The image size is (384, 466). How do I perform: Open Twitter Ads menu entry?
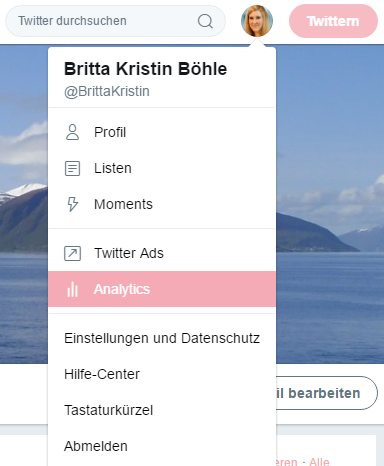162,253
